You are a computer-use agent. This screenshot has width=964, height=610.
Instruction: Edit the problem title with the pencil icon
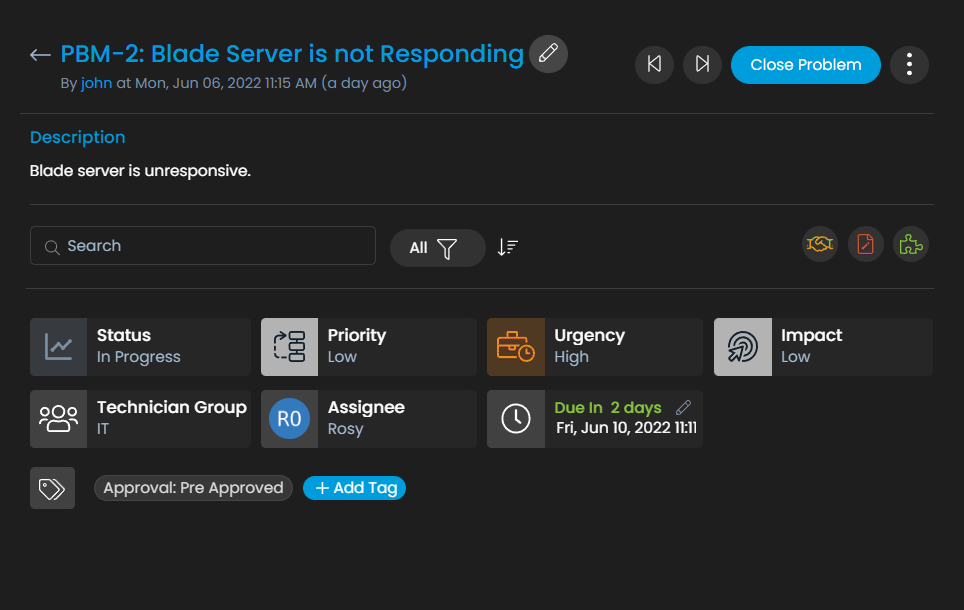548,53
